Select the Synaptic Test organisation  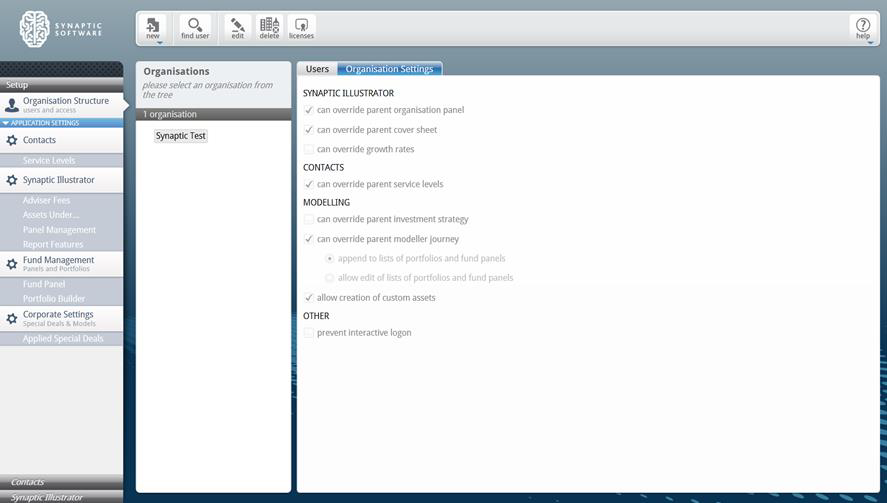(180, 136)
